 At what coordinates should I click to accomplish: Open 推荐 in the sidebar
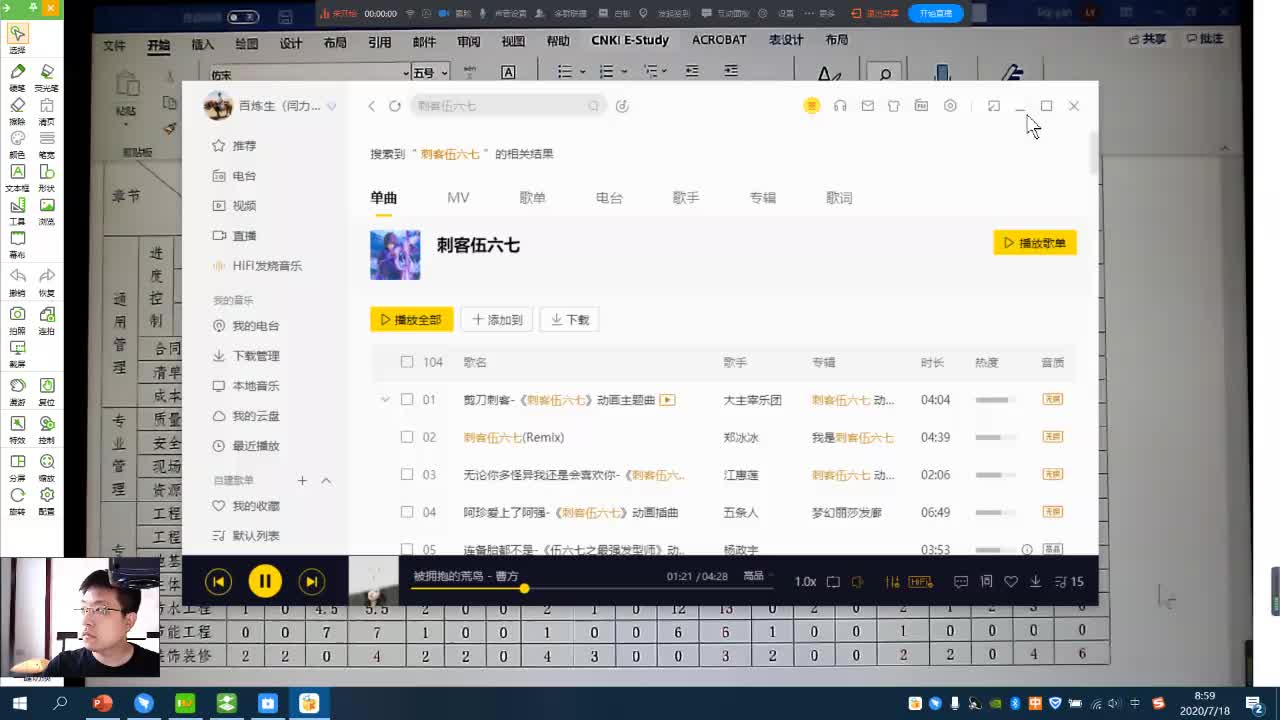pyautogui.click(x=235, y=146)
